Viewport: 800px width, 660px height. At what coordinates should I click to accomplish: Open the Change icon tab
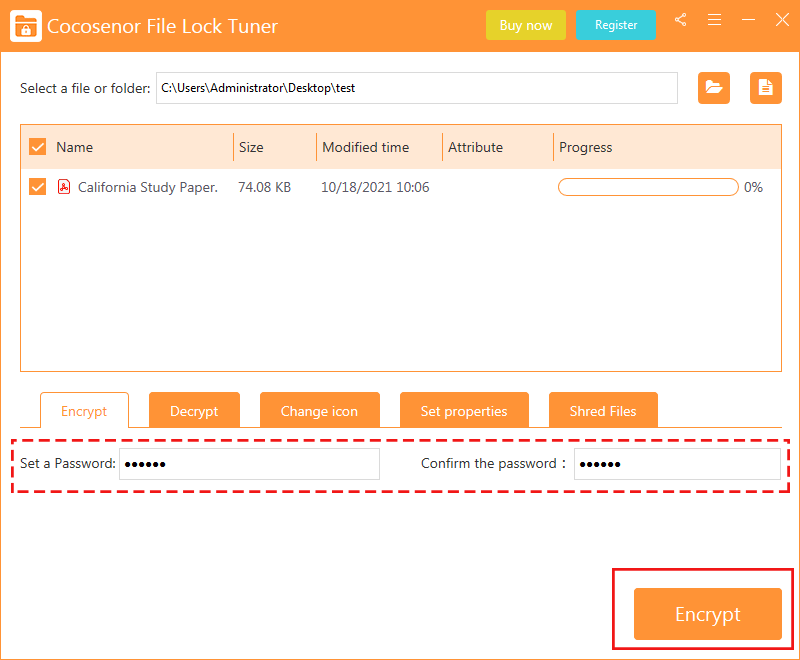[x=319, y=410]
